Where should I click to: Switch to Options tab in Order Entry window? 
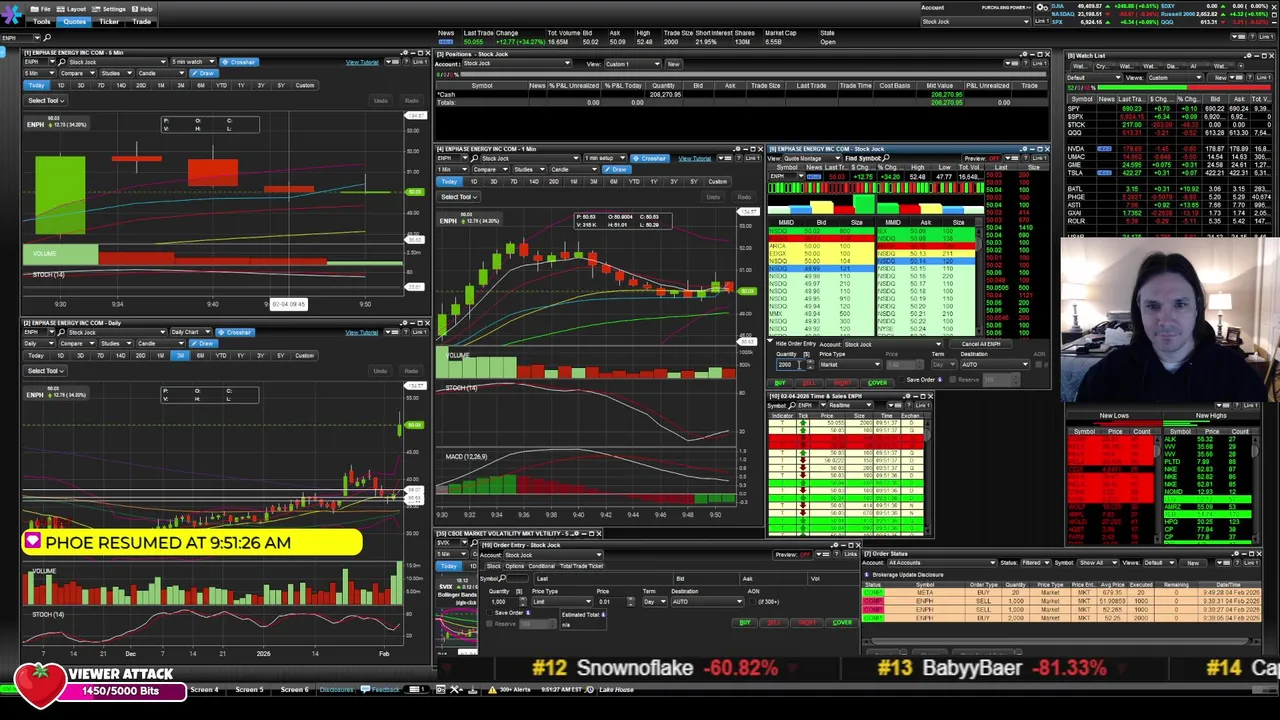point(514,566)
